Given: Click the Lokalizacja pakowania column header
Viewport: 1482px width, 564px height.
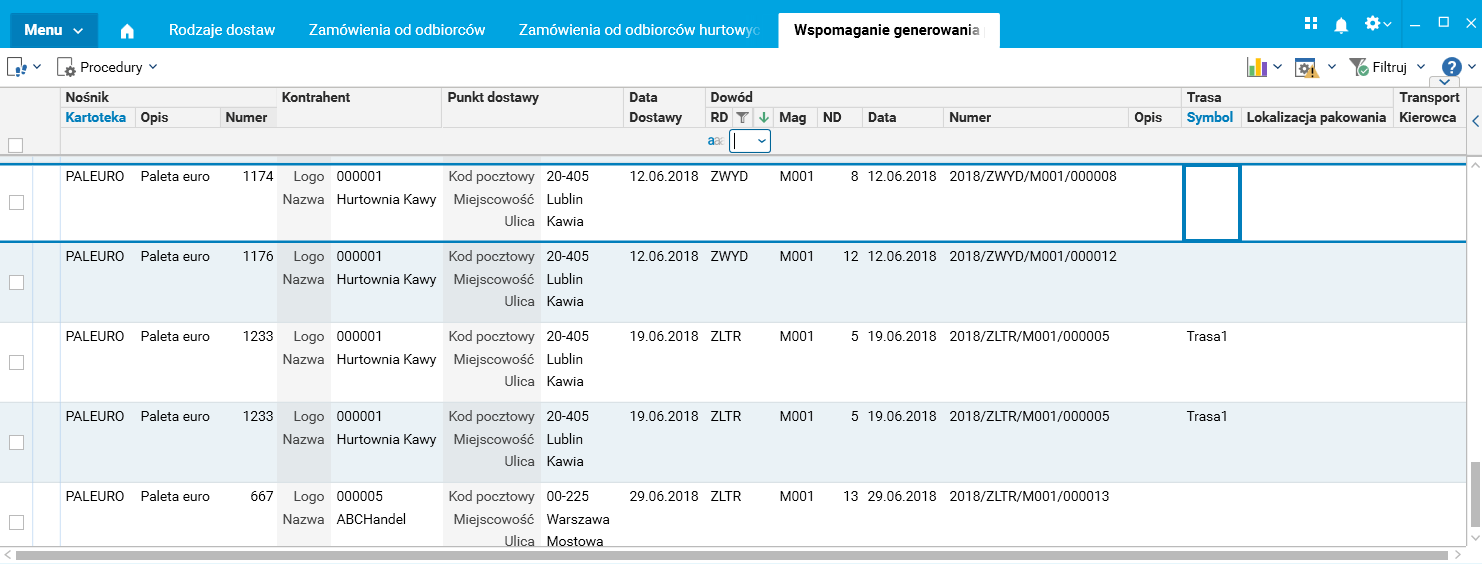Looking at the screenshot, I should click(1316, 117).
